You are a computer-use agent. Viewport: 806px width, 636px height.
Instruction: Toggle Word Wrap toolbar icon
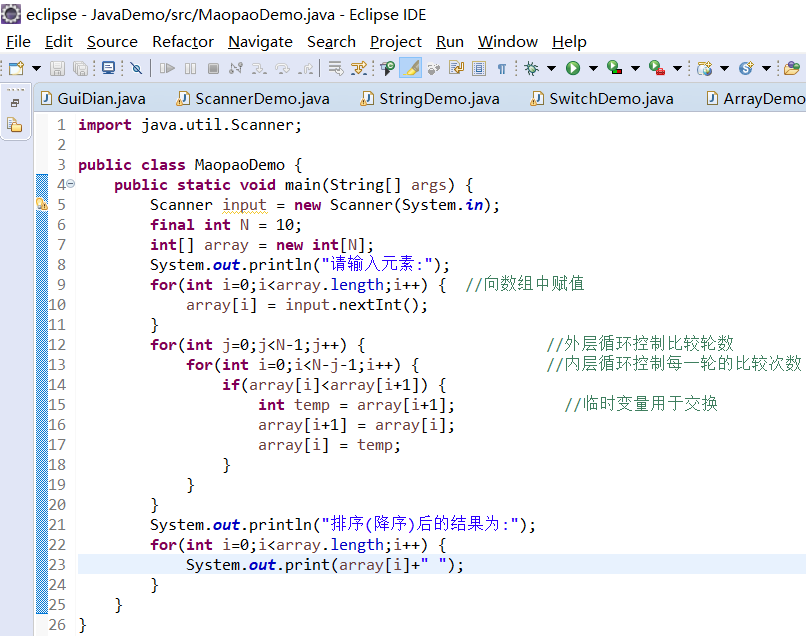click(x=456, y=68)
